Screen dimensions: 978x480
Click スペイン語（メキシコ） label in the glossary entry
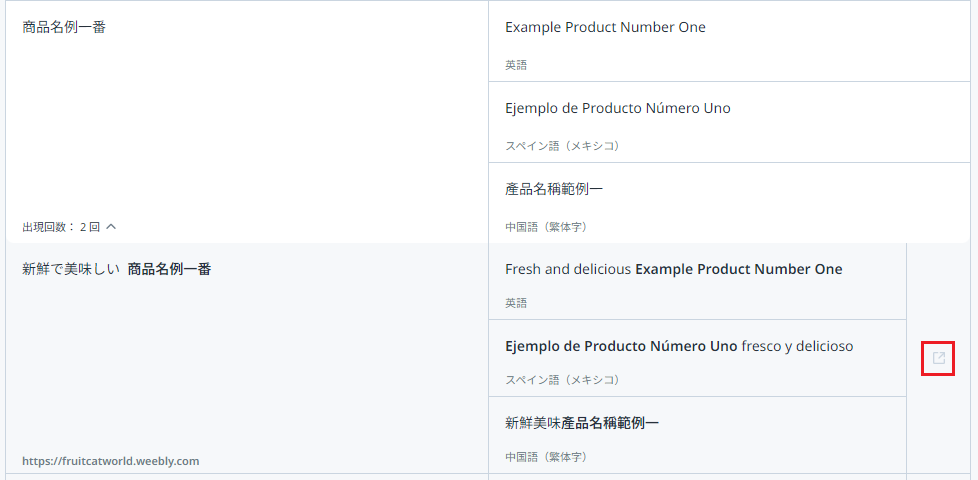[563, 146]
